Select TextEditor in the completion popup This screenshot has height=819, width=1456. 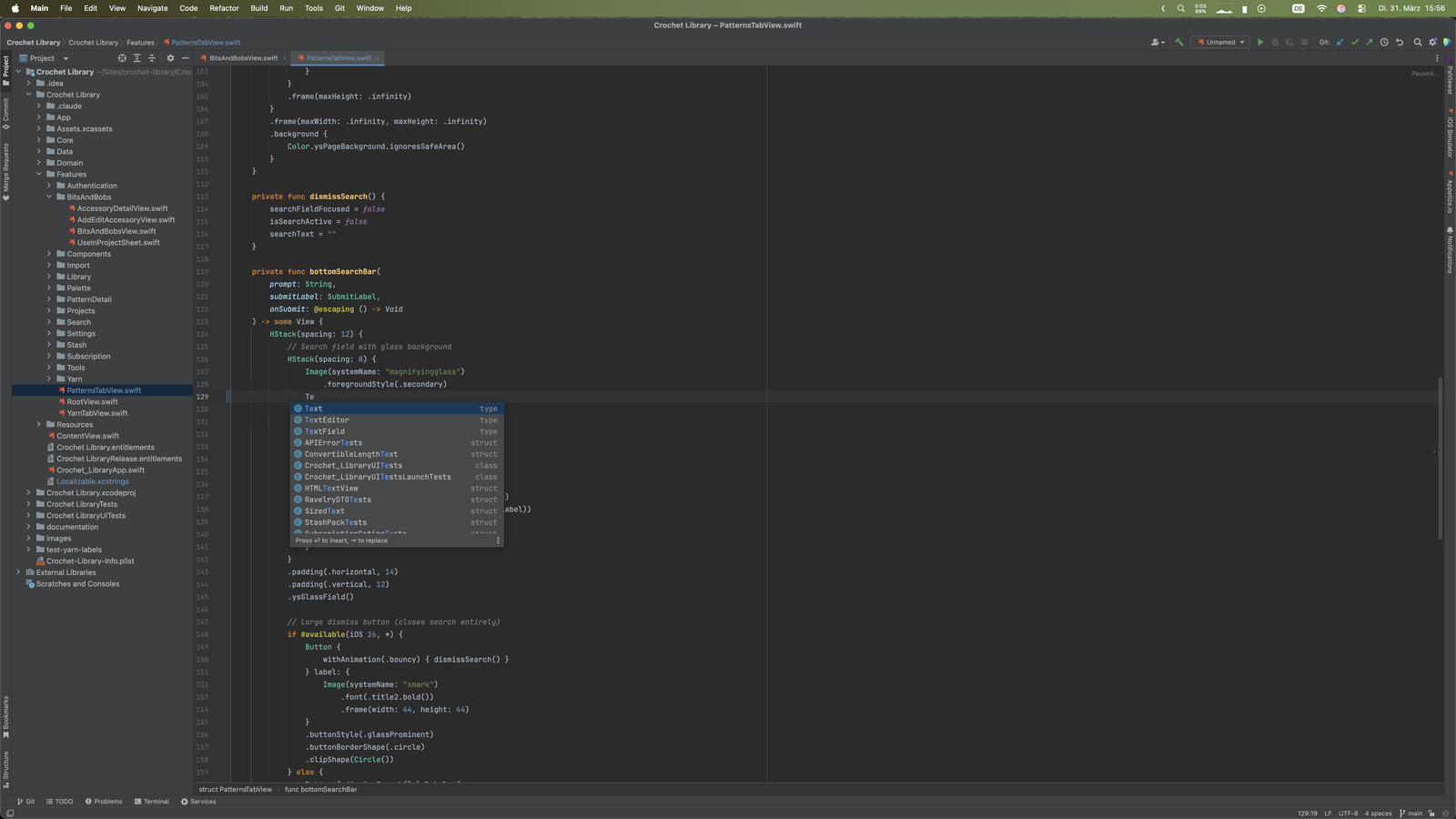[396, 420]
